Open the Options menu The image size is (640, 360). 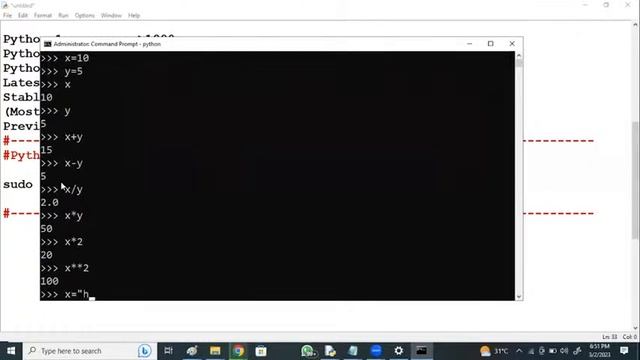[84, 16]
